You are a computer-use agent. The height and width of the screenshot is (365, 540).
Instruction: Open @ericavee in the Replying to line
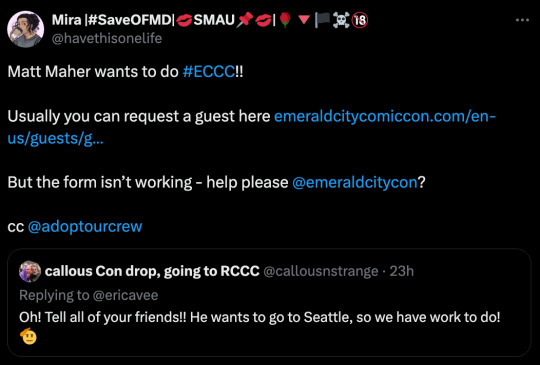(x=125, y=295)
